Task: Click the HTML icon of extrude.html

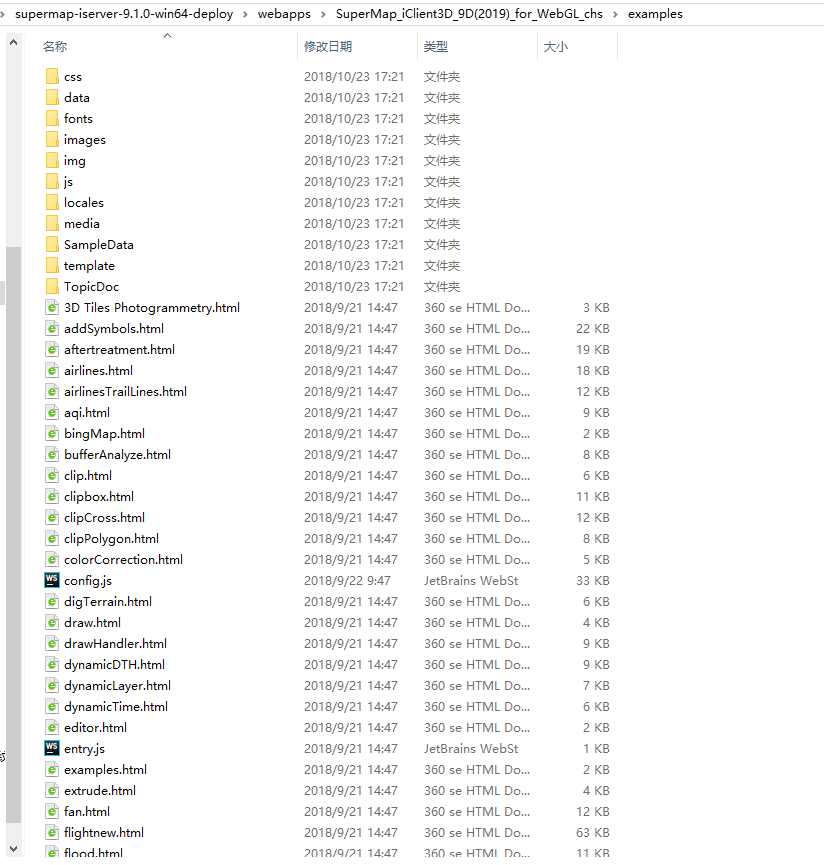Action: [52, 790]
